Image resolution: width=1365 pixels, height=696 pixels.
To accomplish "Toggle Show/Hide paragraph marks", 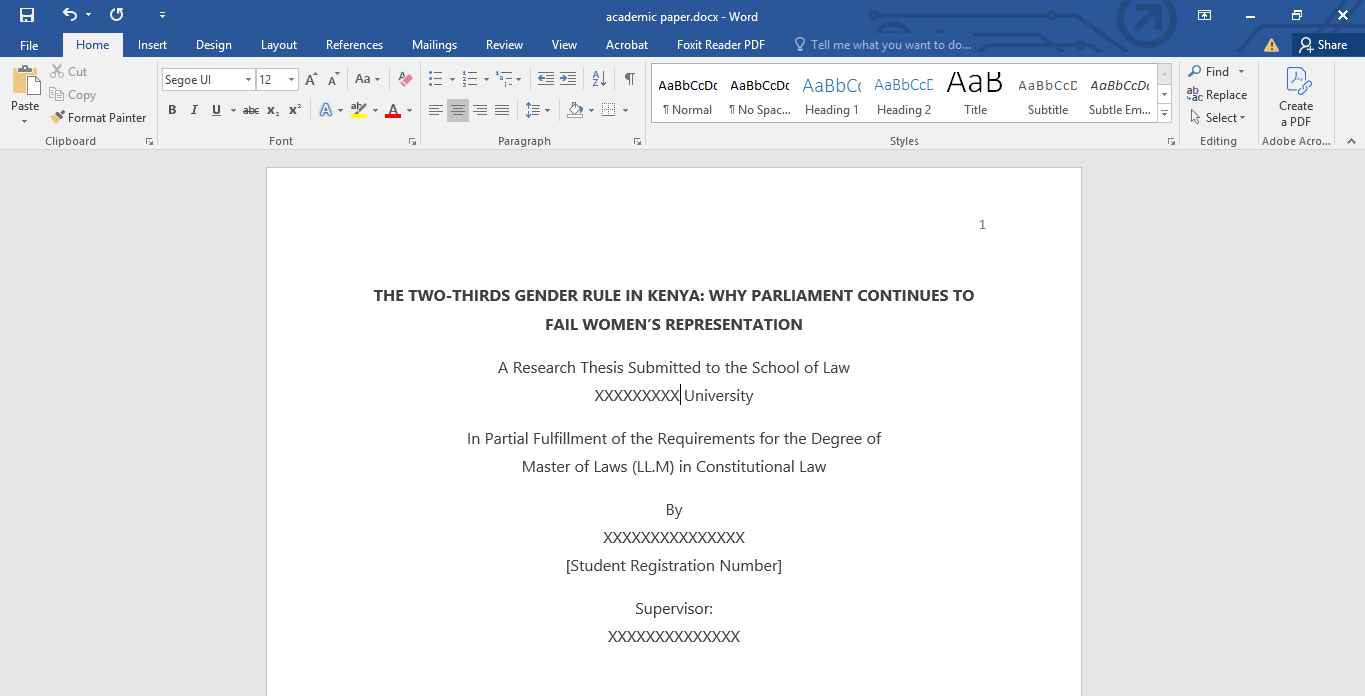I will point(629,79).
